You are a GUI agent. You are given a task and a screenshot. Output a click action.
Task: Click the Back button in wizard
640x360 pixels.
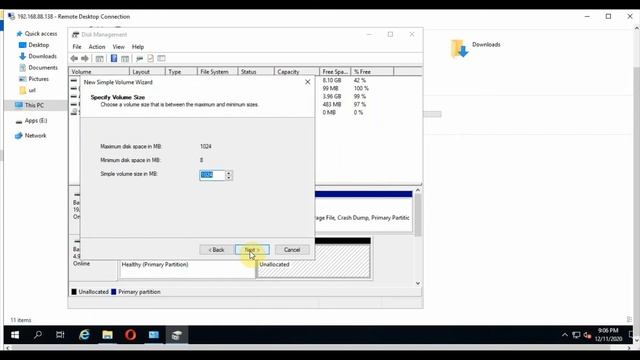coord(216,250)
